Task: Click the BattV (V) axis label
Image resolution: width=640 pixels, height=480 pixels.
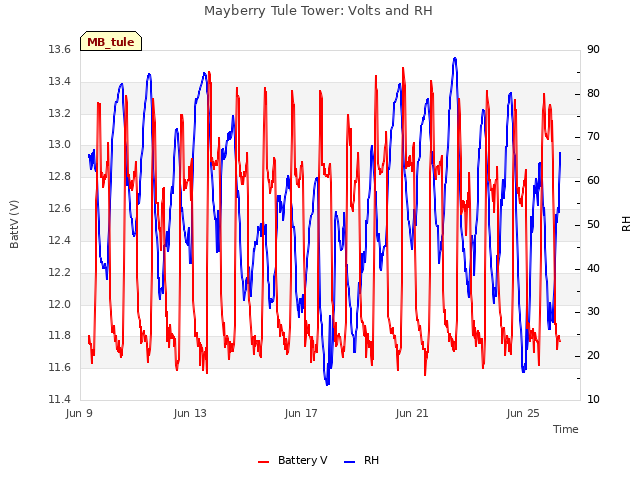Action: [x=14, y=224]
